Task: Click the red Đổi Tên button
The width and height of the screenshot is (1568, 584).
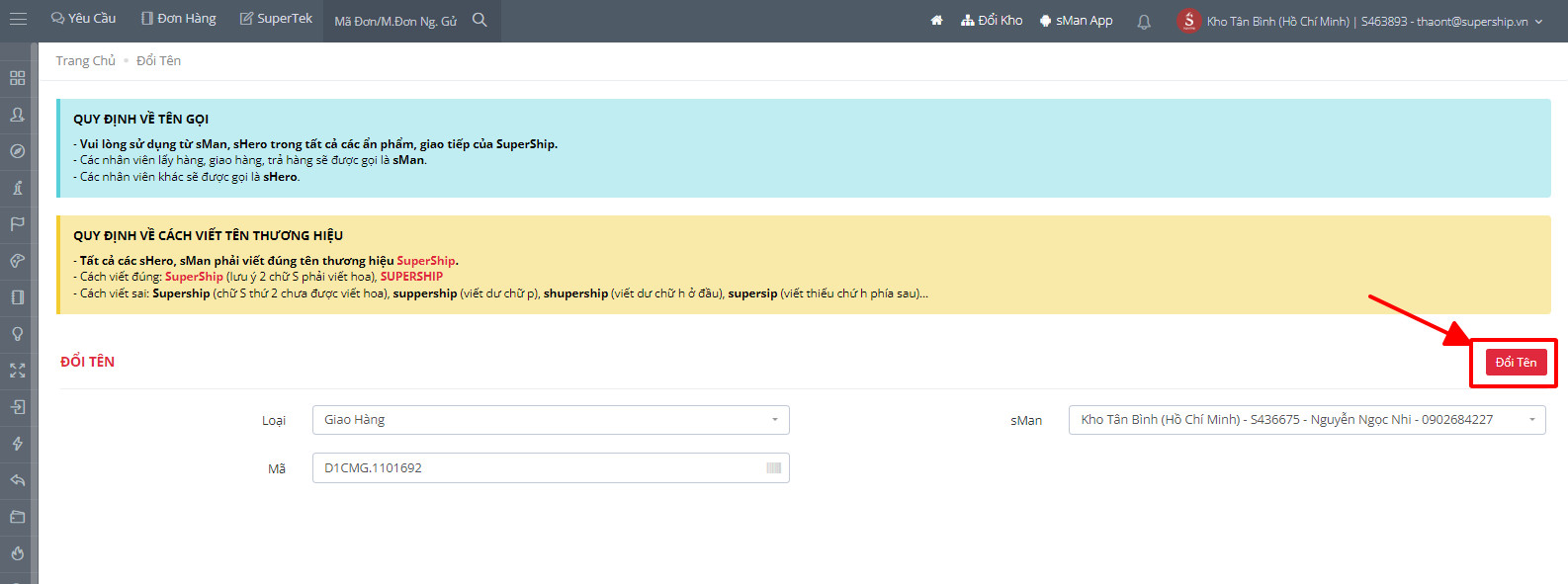Action: 1516,363
